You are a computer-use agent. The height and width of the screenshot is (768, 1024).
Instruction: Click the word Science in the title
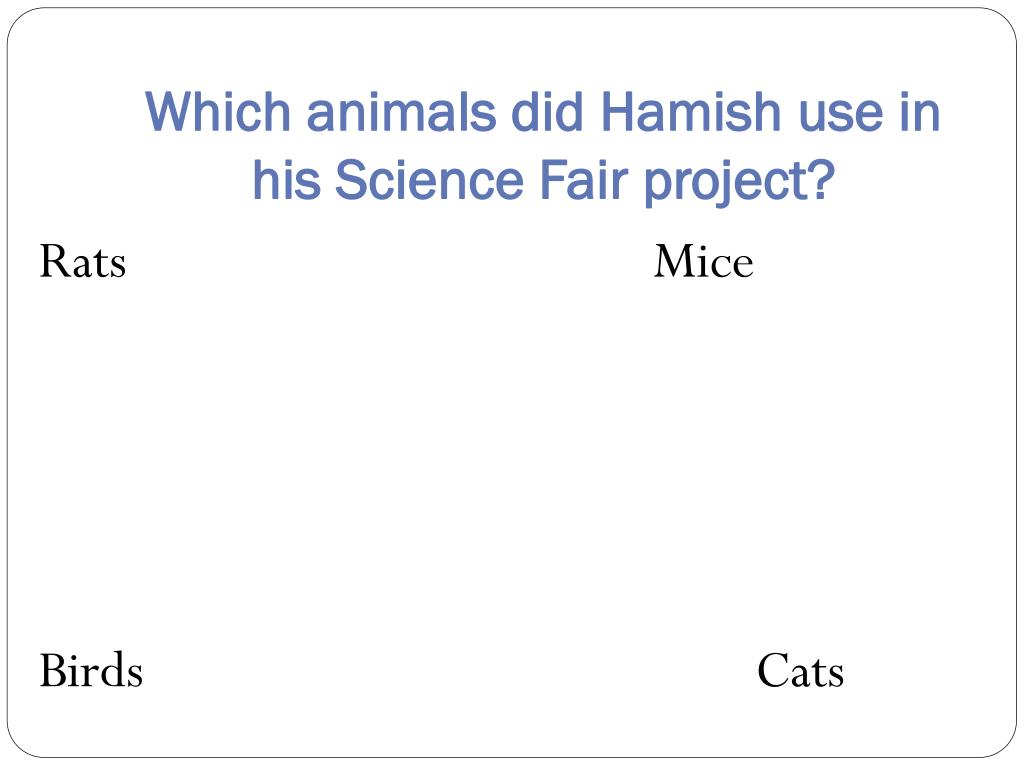coord(429,180)
